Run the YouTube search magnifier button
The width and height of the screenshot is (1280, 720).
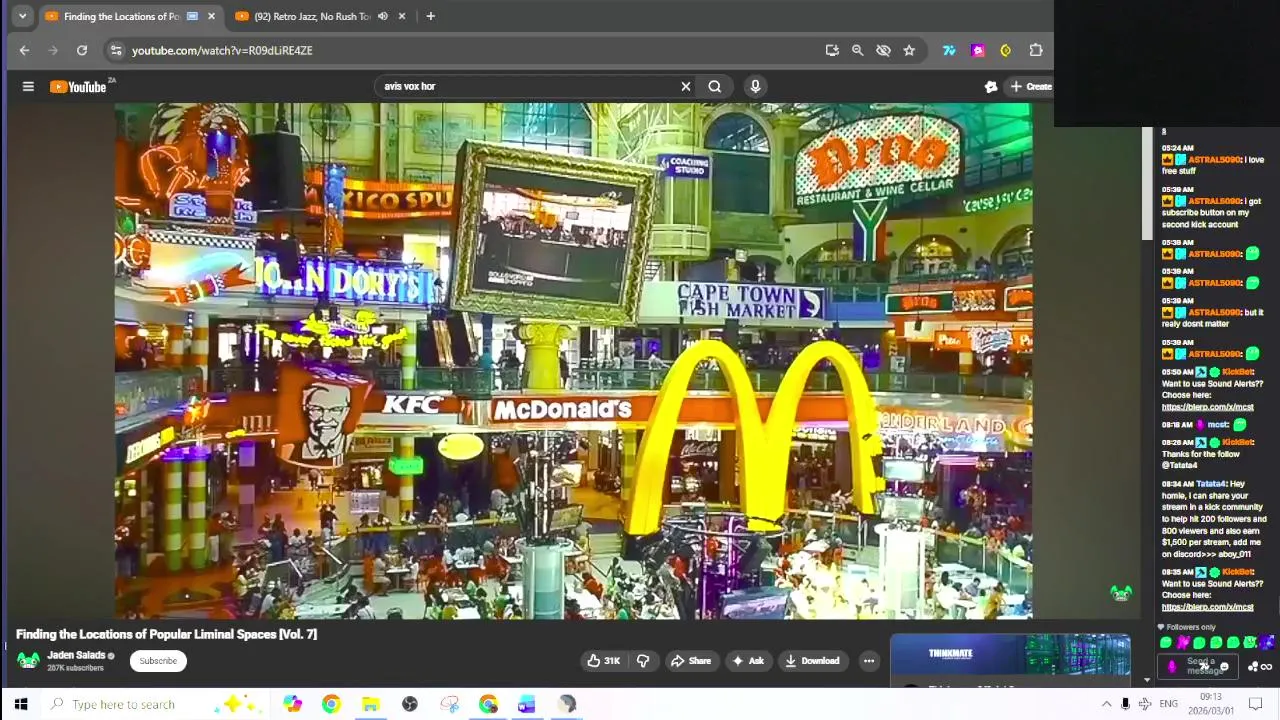[714, 86]
